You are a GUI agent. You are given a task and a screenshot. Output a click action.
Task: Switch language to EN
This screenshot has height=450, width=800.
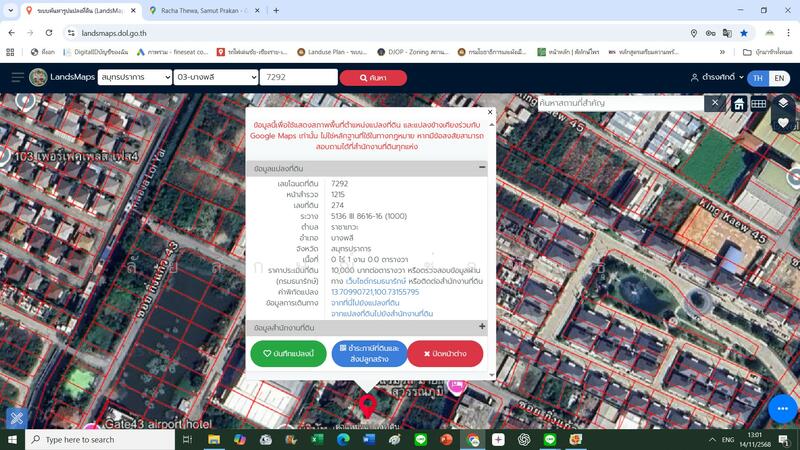pyautogui.click(x=780, y=77)
